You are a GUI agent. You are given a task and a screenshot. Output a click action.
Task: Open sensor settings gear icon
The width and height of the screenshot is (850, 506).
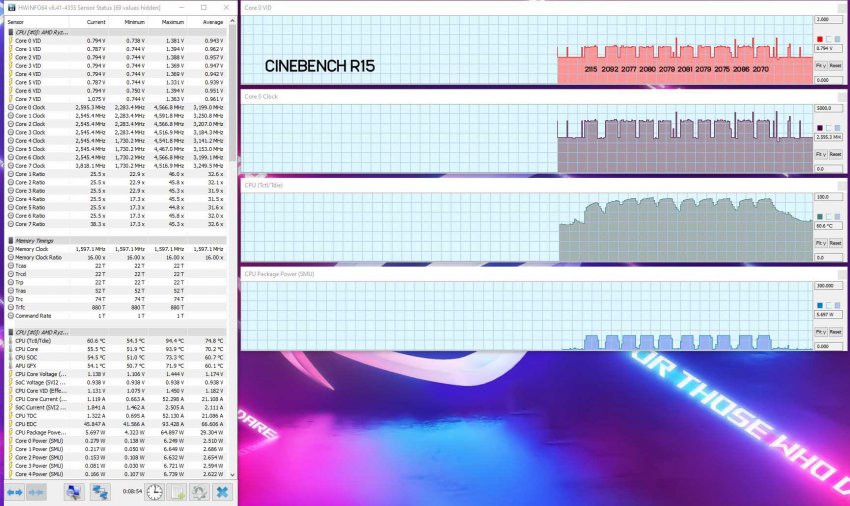coord(199,492)
